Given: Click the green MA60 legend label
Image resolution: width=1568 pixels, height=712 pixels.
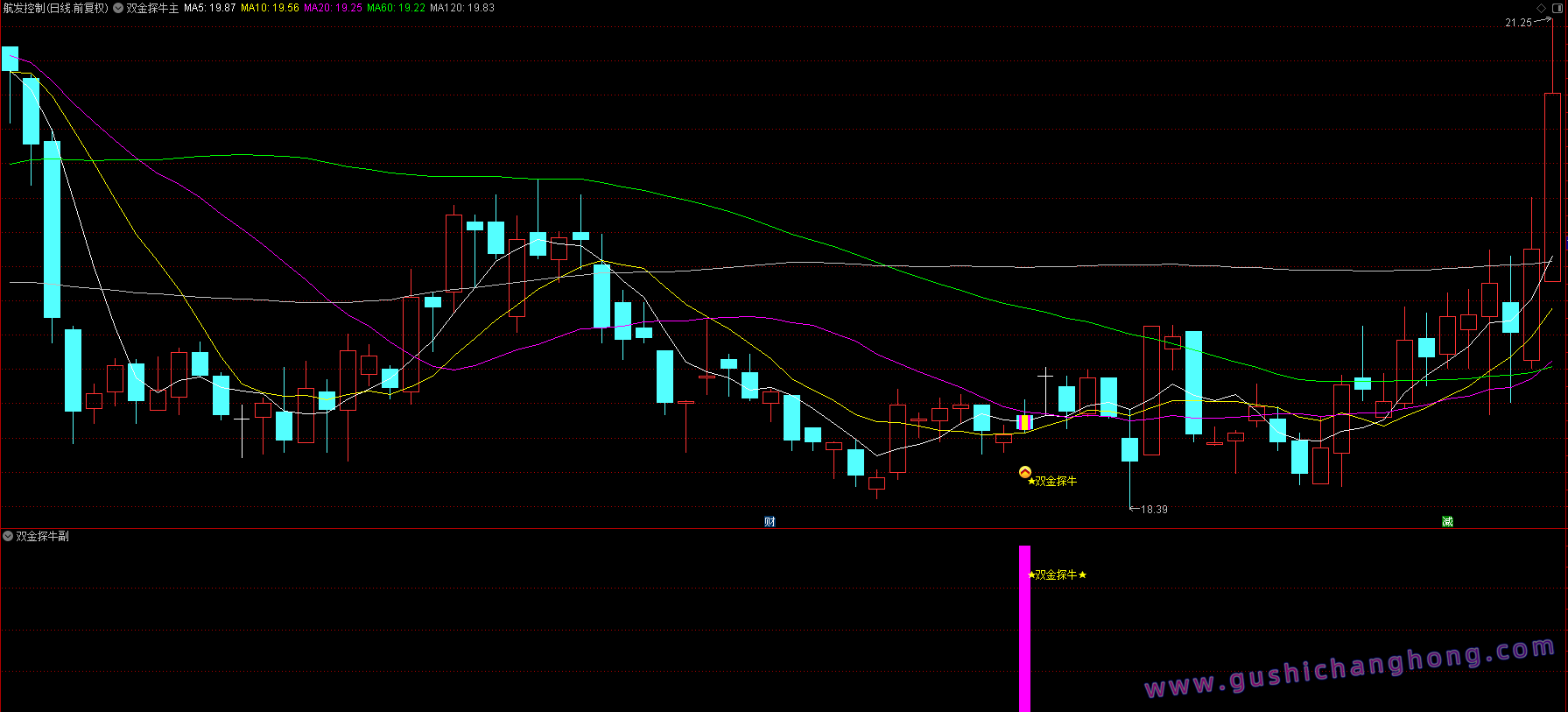Looking at the screenshot, I should click(x=396, y=8).
